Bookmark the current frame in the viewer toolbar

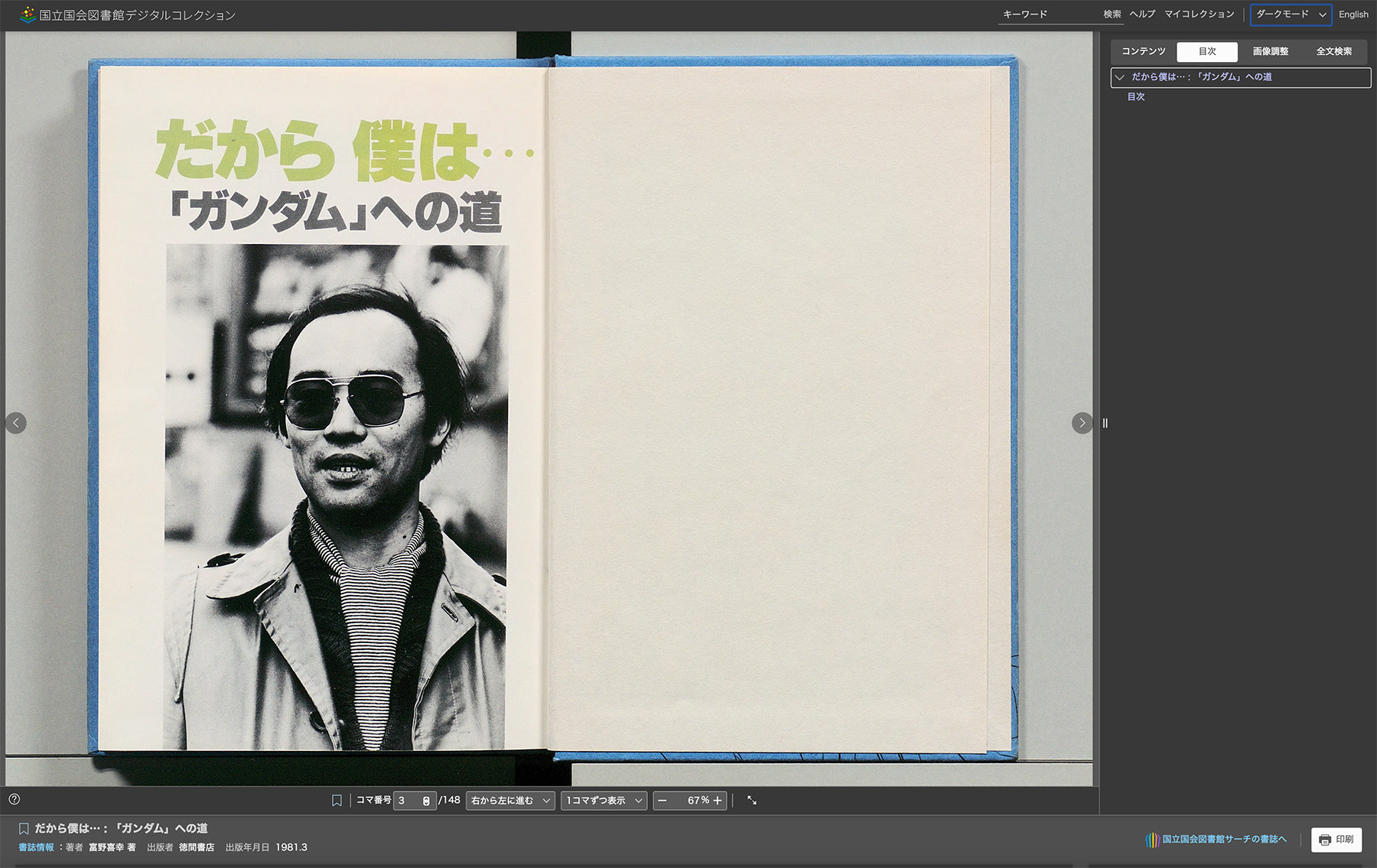click(x=337, y=801)
